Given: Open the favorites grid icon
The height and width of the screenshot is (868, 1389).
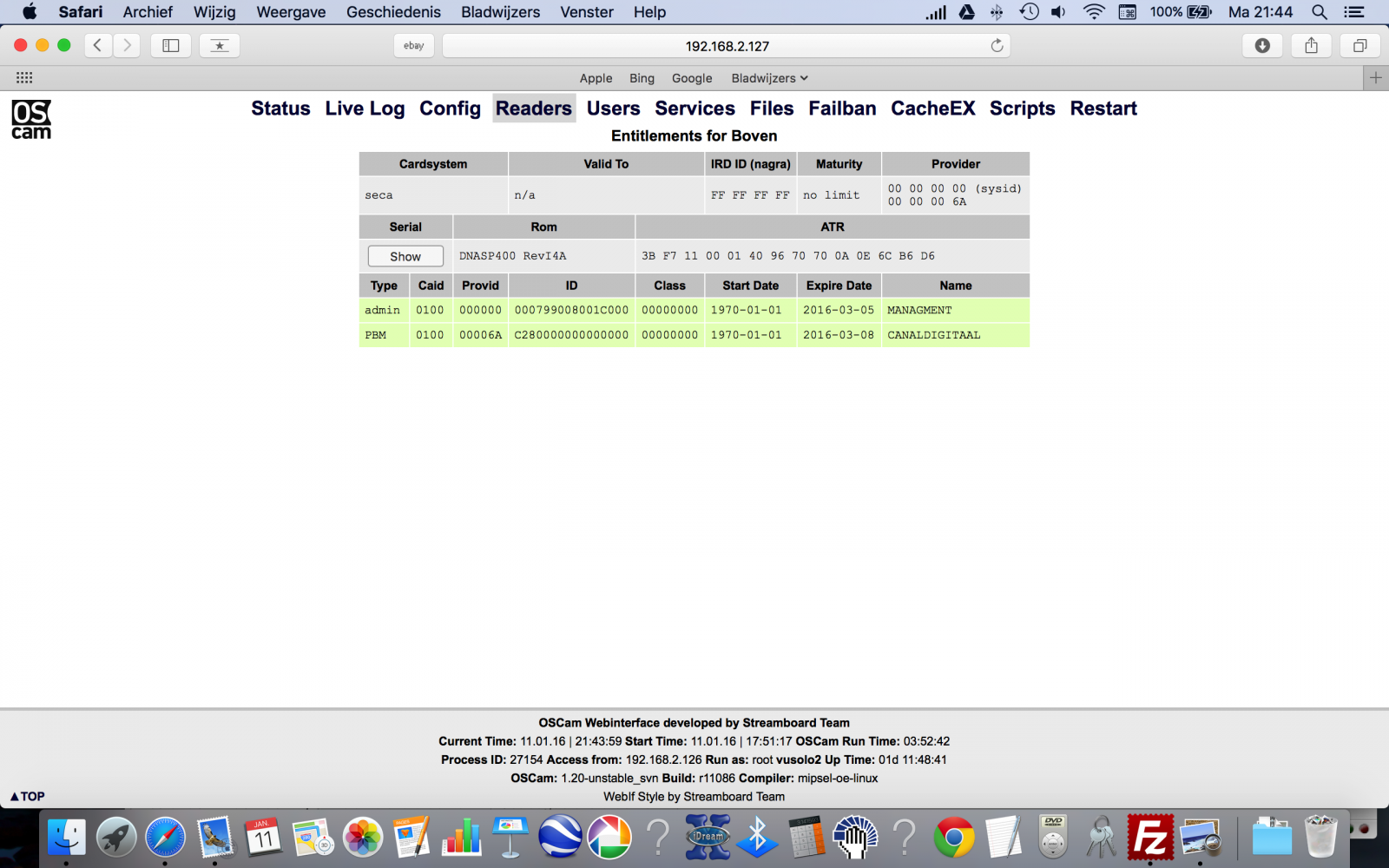Looking at the screenshot, I should tap(24, 78).
